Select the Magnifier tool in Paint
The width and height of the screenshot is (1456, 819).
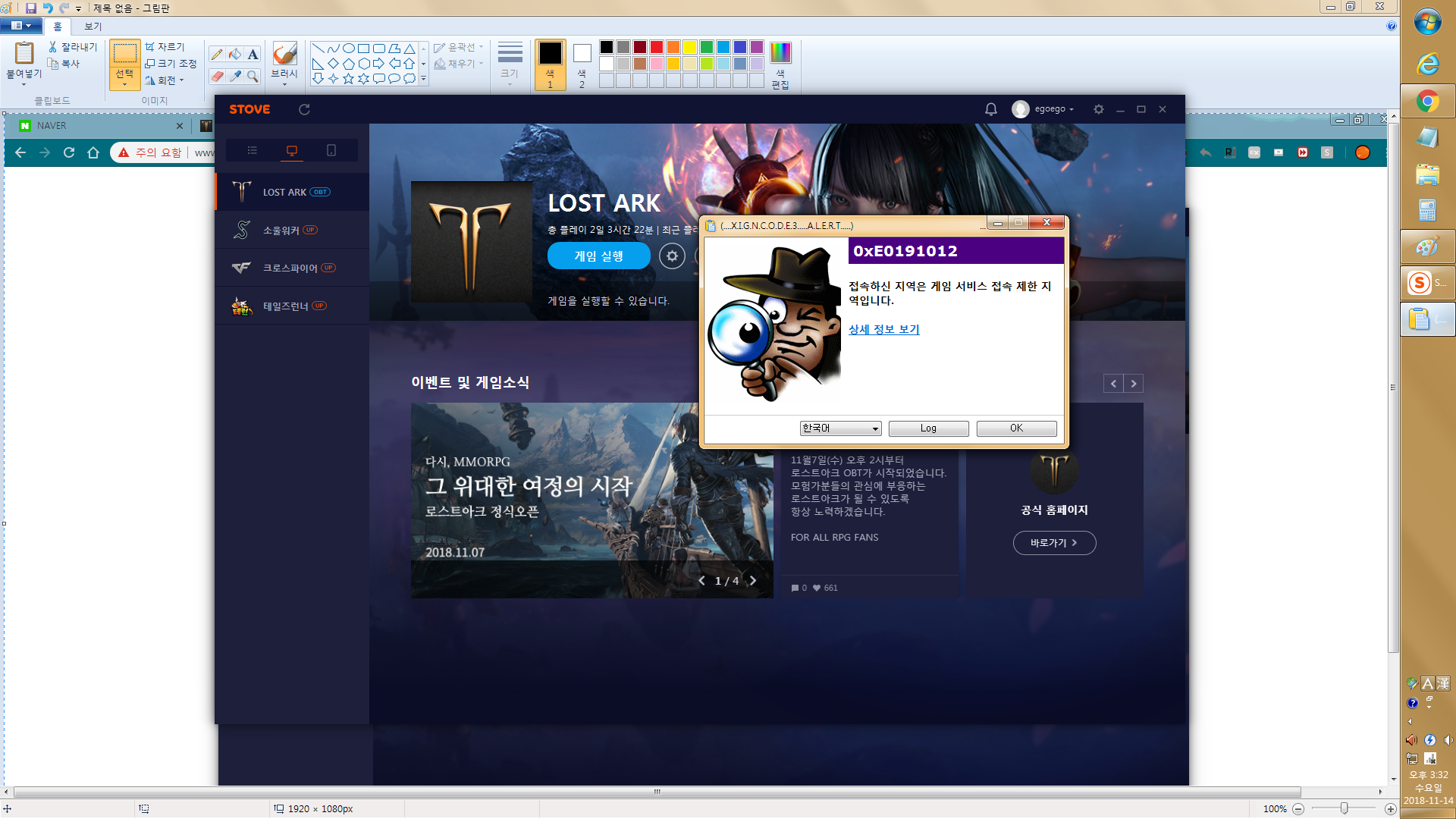(253, 77)
